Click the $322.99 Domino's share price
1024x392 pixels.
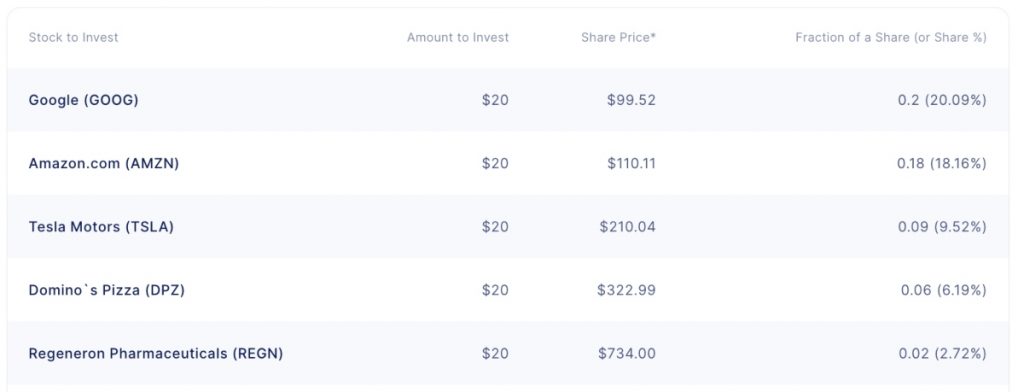tap(626, 290)
